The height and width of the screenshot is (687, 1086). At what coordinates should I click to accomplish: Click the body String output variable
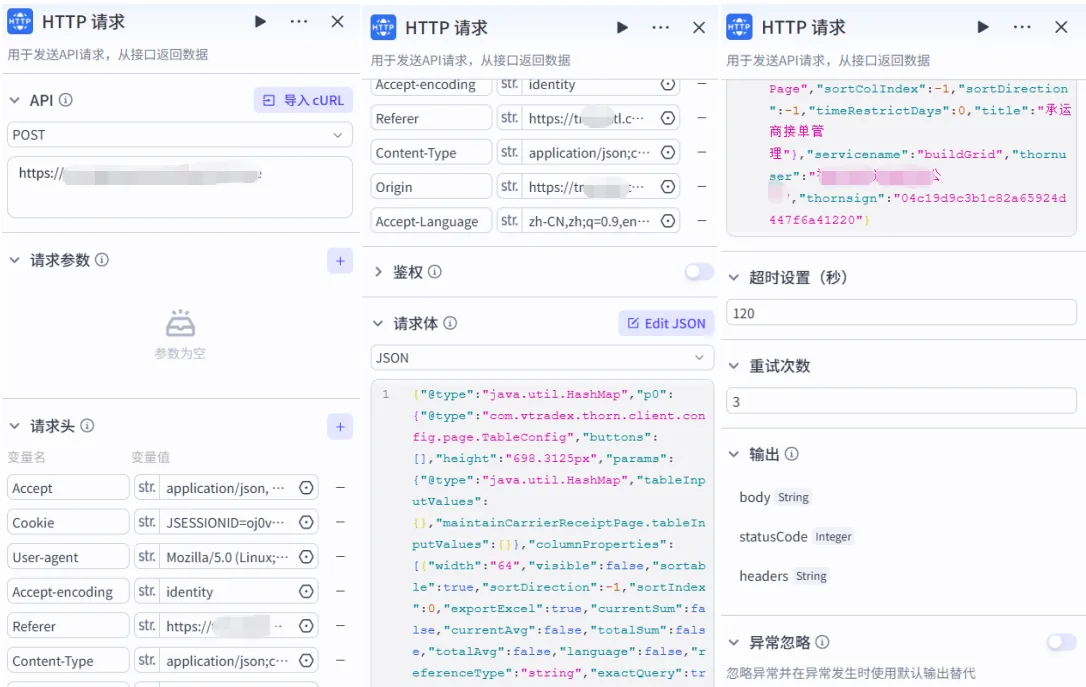point(774,497)
